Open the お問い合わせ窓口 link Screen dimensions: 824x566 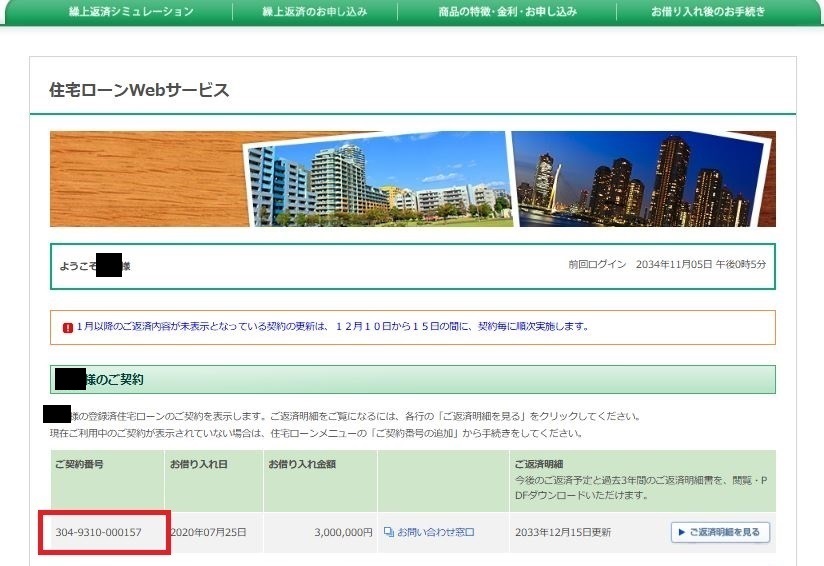coord(435,533)
